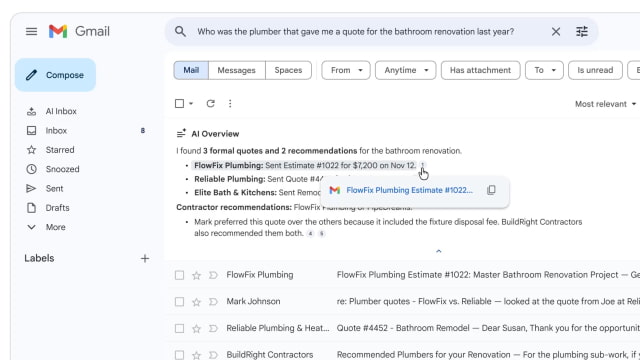Switch to the Messages tab
640x360 pixels.
pos(236,70)
